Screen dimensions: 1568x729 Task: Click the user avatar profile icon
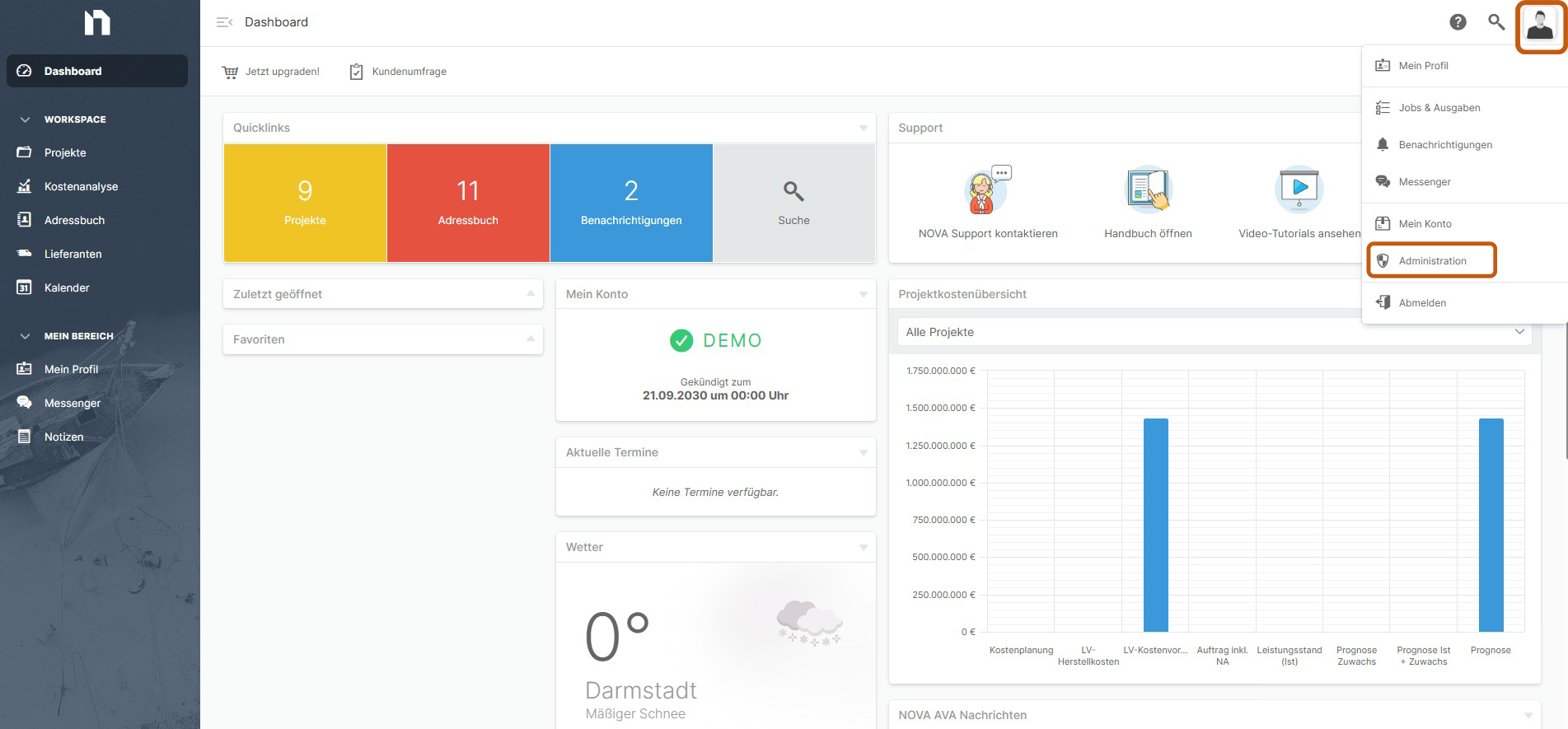pos(1539,26)
